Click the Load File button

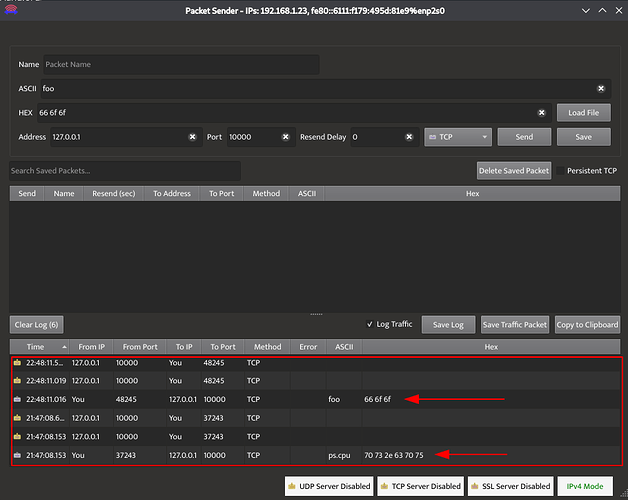click(x=584, y=113)
